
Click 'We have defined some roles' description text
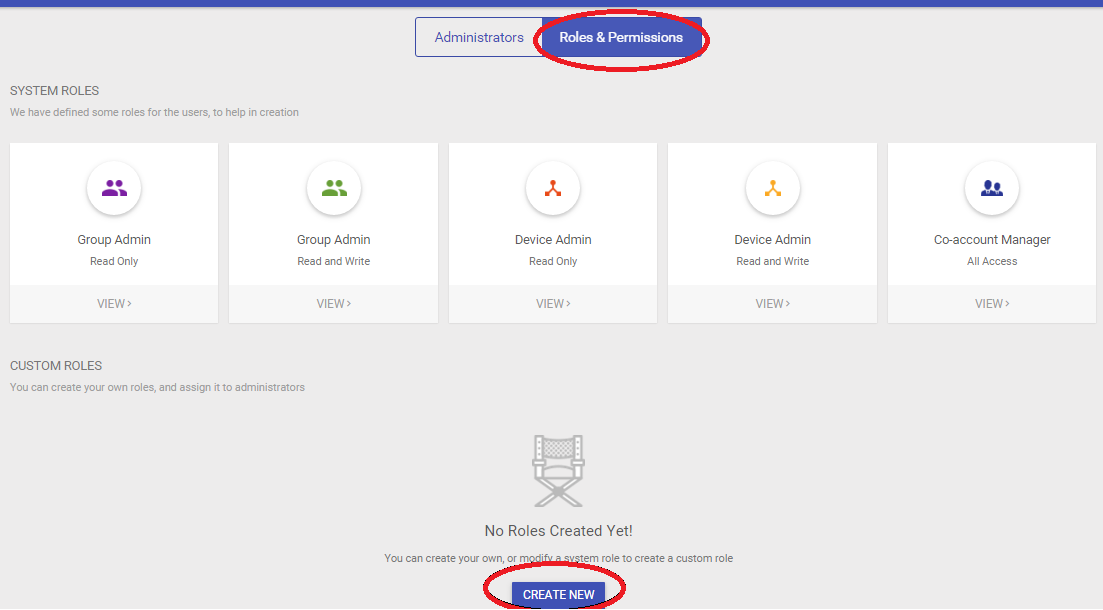click(x=154, y=113)
